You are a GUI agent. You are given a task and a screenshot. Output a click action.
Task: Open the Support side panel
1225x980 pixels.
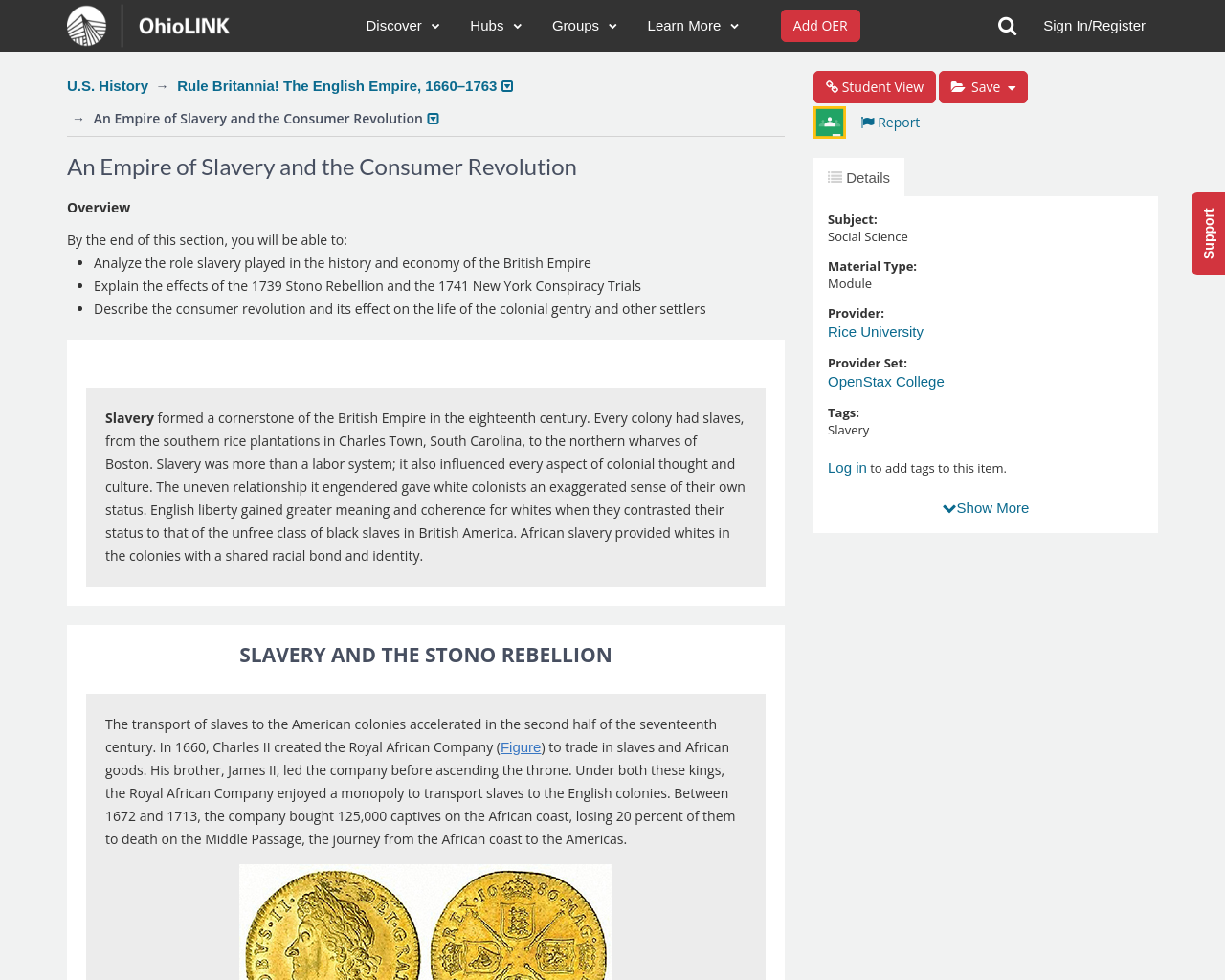pyautogui.click(x=1208, y=234)
